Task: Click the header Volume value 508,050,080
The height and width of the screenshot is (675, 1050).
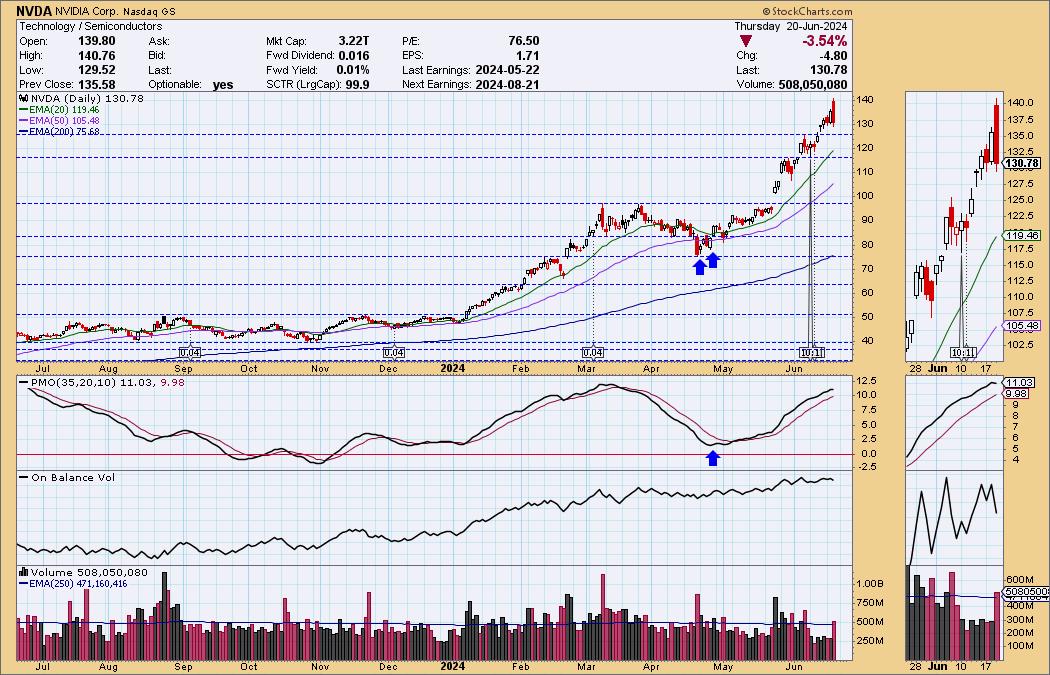Action: (x=812, y=85)
